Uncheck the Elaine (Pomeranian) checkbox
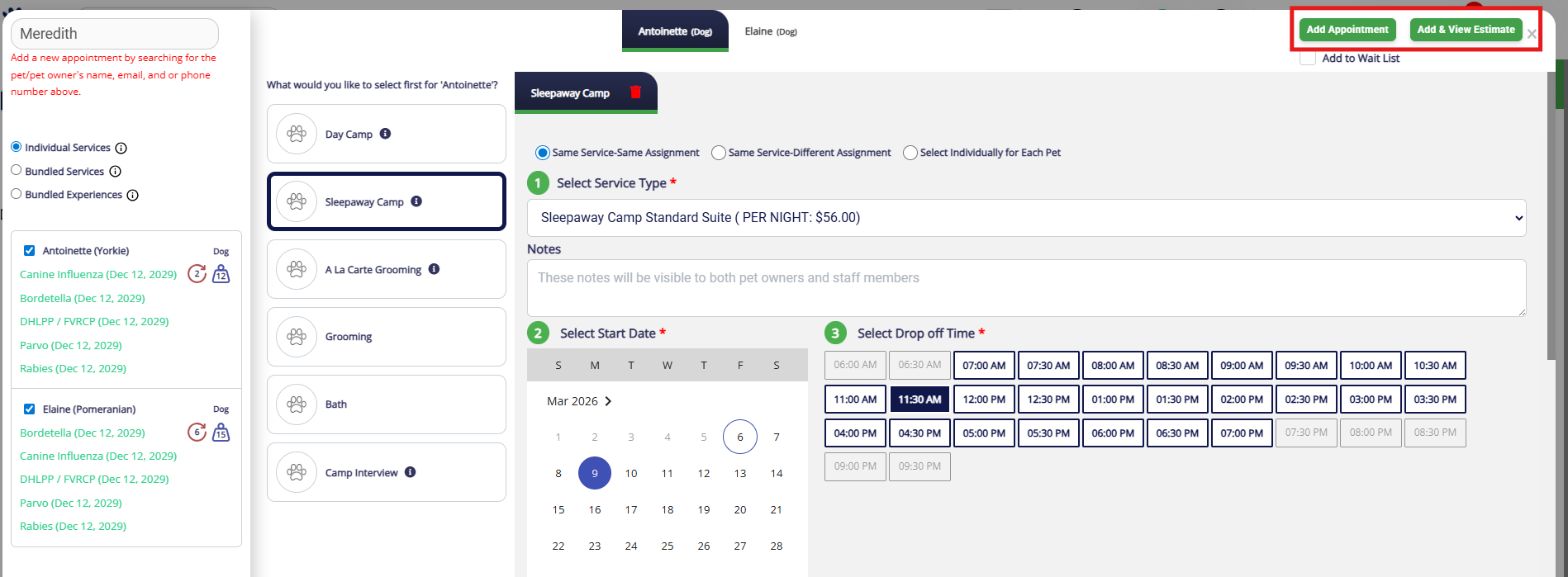The image size is (1568, 577). click(30, 409)
